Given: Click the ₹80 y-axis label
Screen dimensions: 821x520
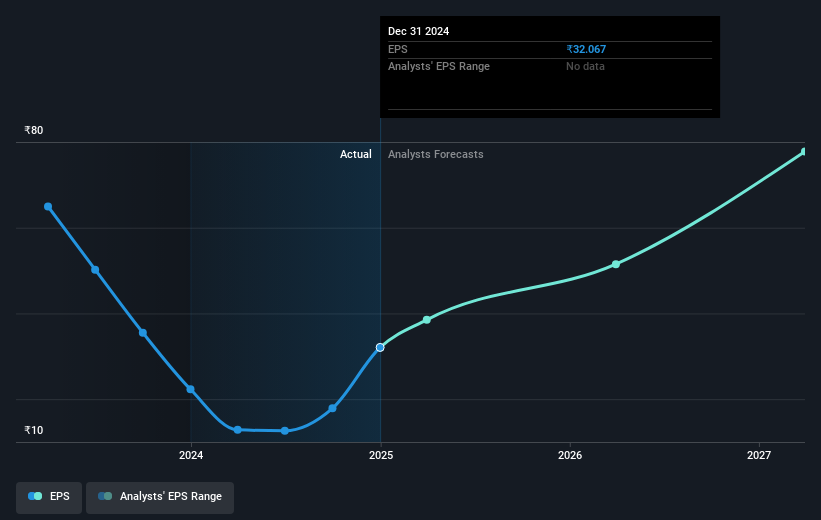Looking at the screenshot, I should point(34,130).
